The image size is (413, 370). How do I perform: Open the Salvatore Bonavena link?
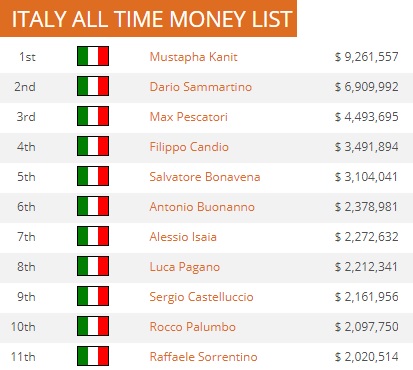click(x=205, y=177)
